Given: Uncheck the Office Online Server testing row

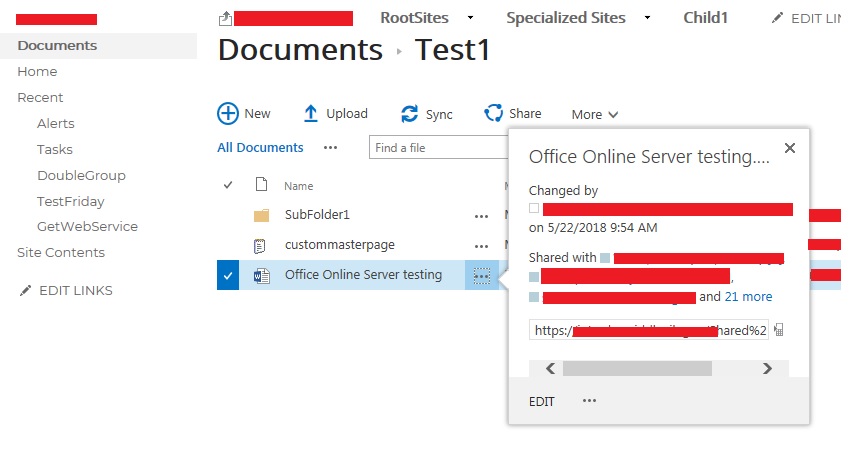Looking at the screenshot, I should 228,275.
